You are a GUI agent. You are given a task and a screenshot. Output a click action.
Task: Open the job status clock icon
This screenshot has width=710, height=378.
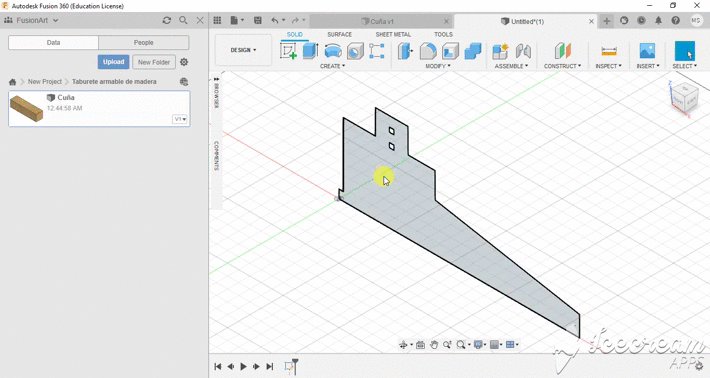(x=641, y=20)
